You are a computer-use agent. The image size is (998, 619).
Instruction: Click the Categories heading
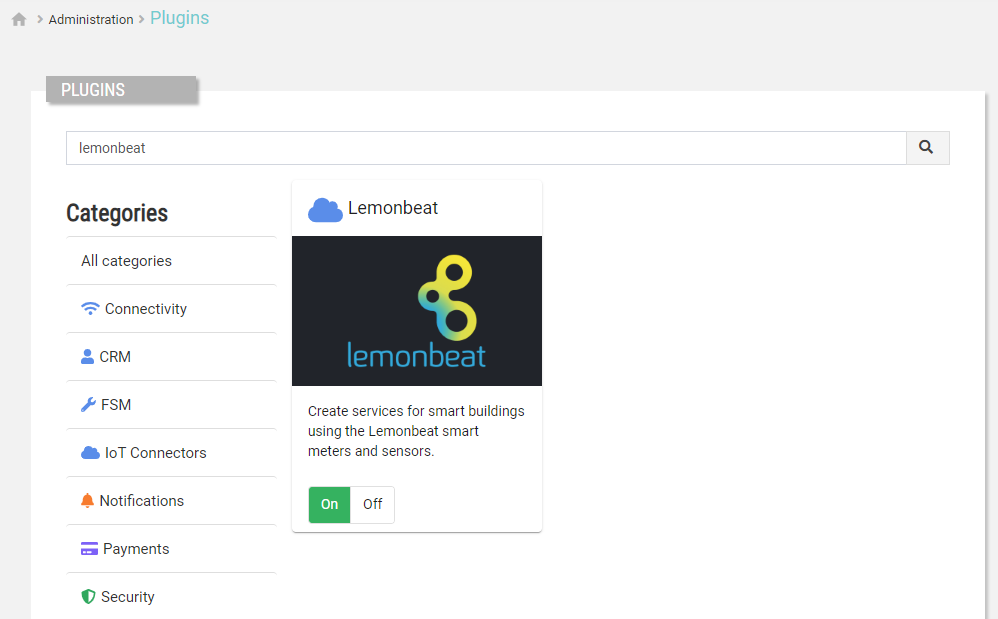point(117,213)
